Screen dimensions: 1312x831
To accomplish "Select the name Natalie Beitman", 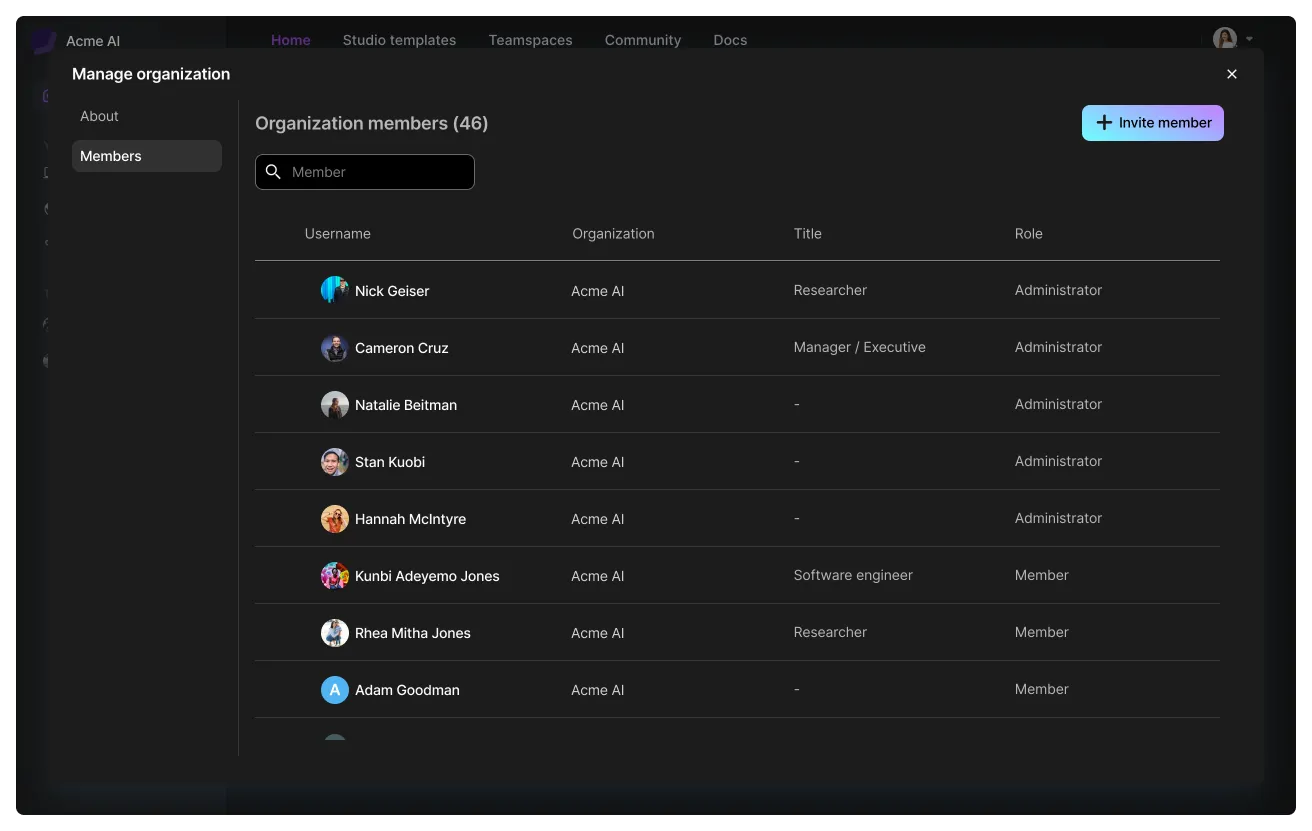I will click(406, 405).
